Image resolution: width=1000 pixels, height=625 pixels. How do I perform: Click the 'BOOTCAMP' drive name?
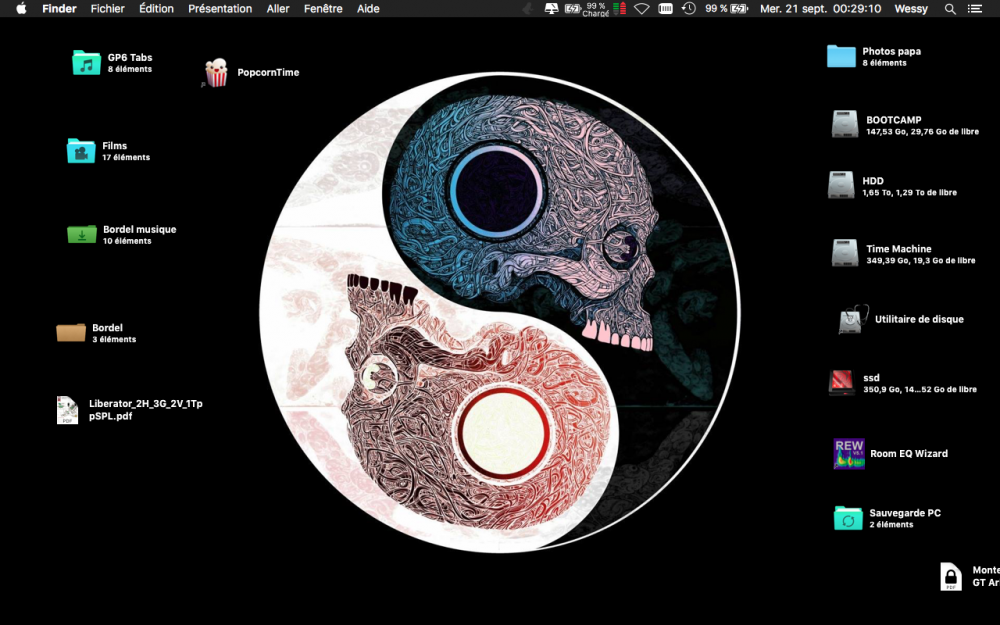coord(893,119)
